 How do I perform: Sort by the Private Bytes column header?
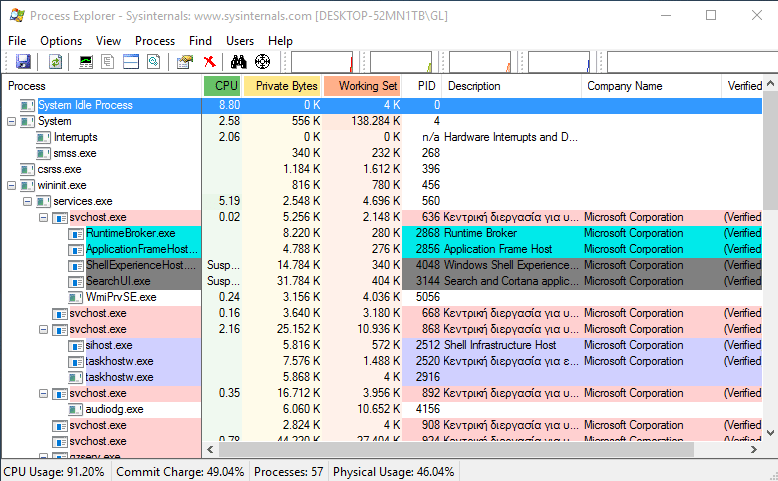(x=282, y=86)
